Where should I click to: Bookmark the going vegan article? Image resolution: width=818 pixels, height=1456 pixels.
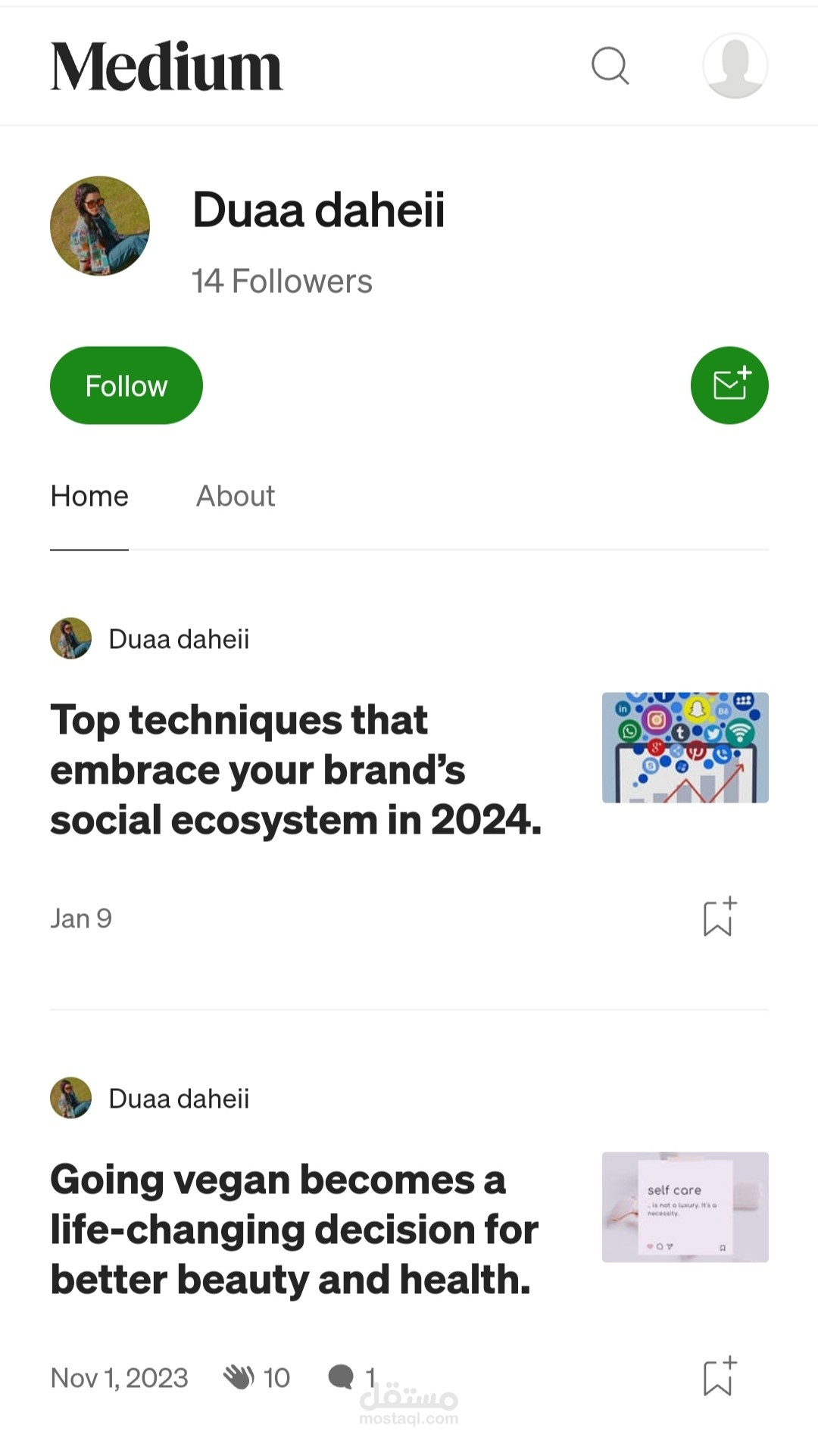point(719,1376)
